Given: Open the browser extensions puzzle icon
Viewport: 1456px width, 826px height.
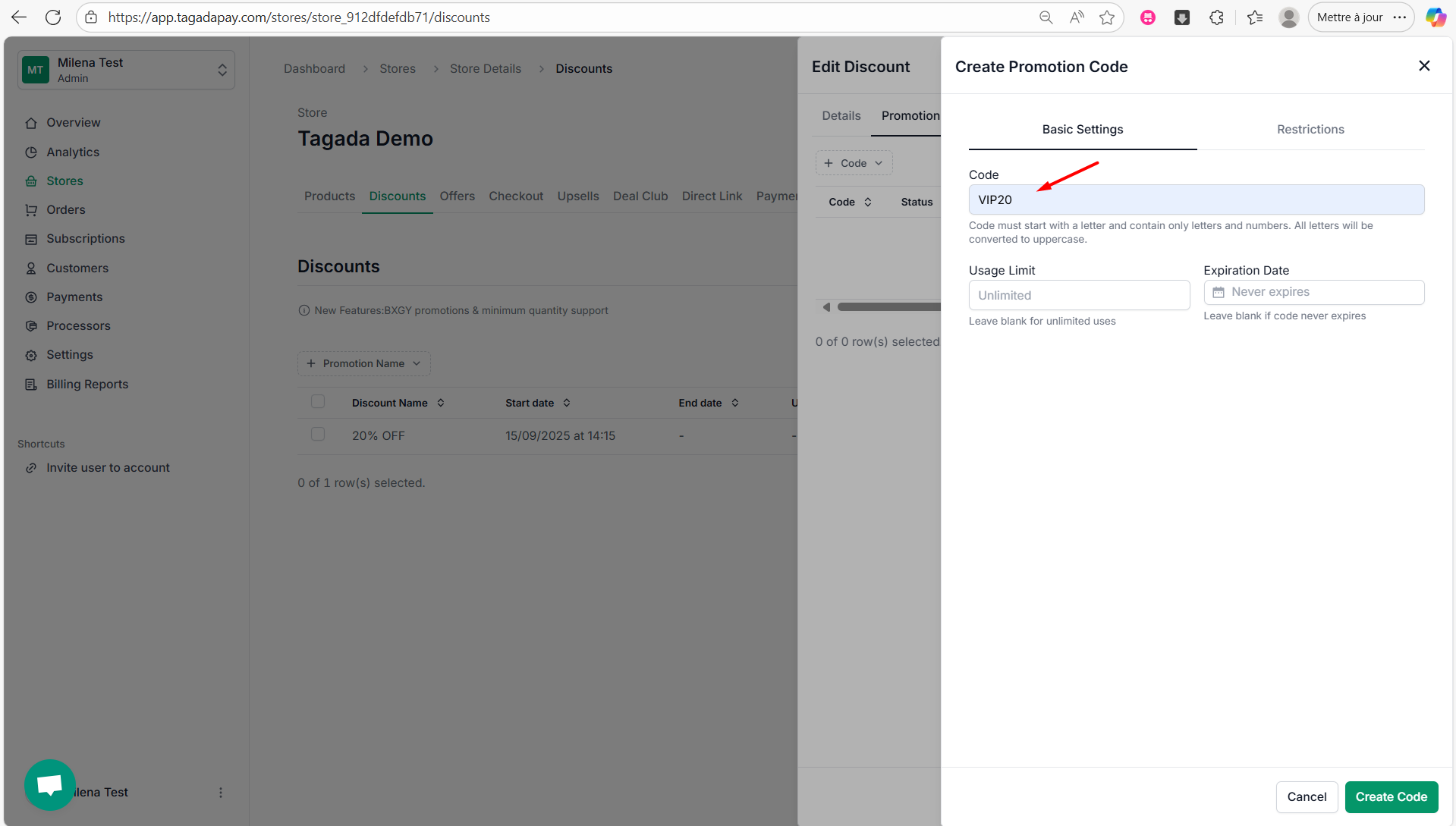Looking at the screenshot, I should 1216,17.
